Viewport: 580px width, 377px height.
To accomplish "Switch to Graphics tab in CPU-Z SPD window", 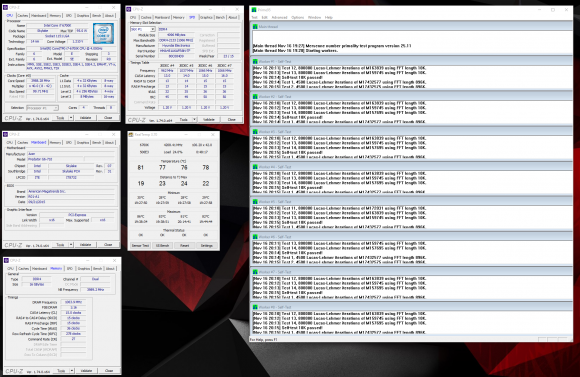I will click(206, 17).
